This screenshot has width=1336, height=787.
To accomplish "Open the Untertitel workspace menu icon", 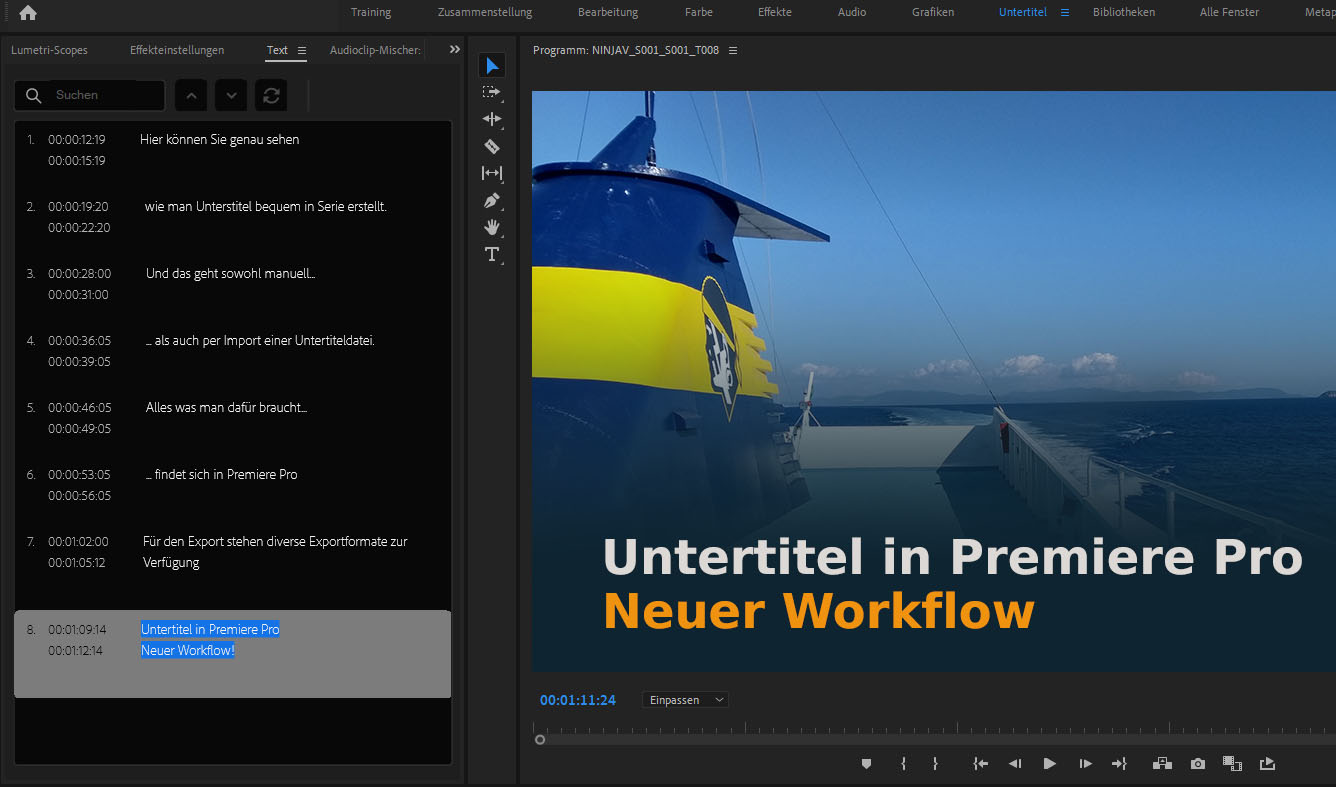I will [1065, 12].
